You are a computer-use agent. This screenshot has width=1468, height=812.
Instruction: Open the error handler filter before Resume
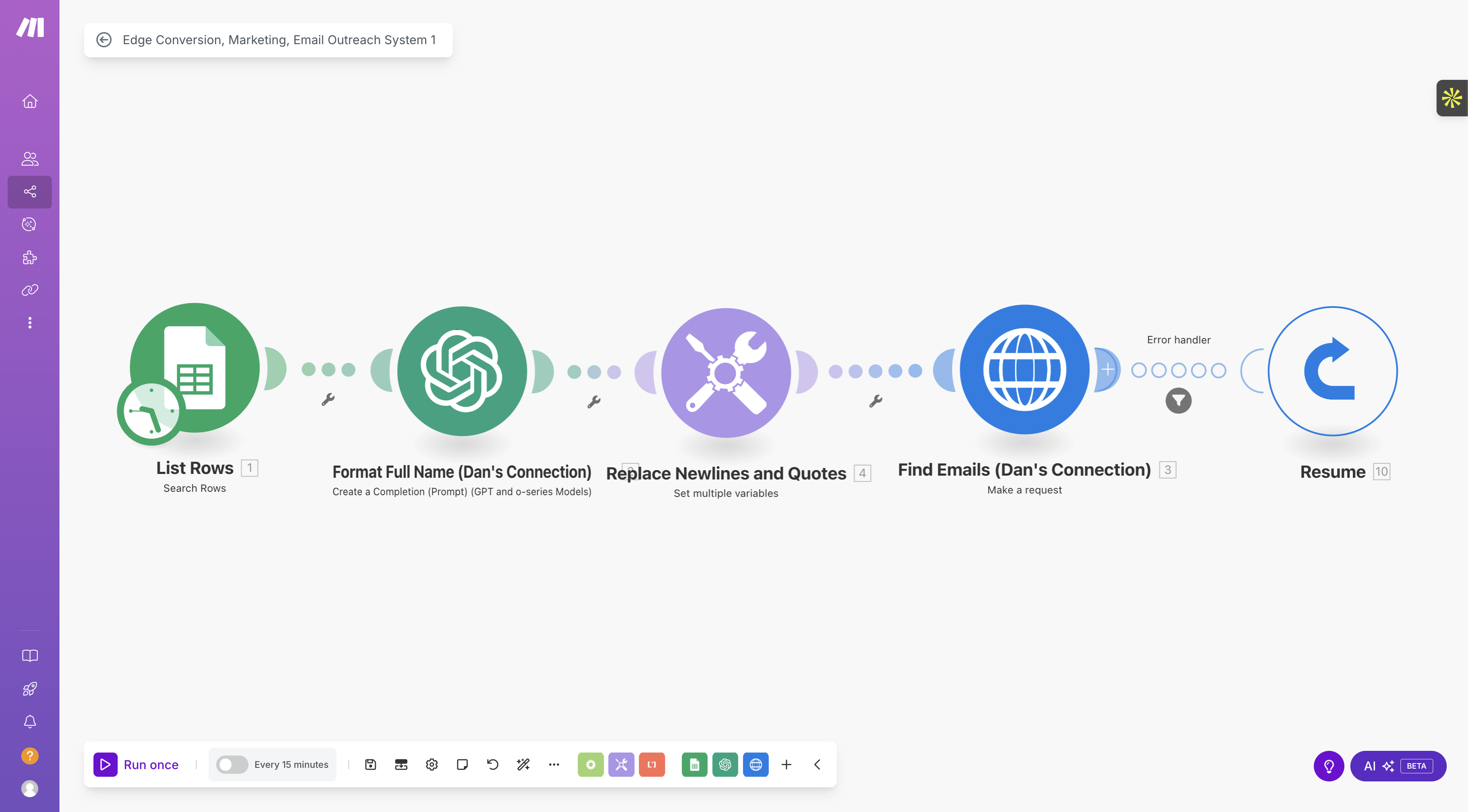coord(1178,401)
